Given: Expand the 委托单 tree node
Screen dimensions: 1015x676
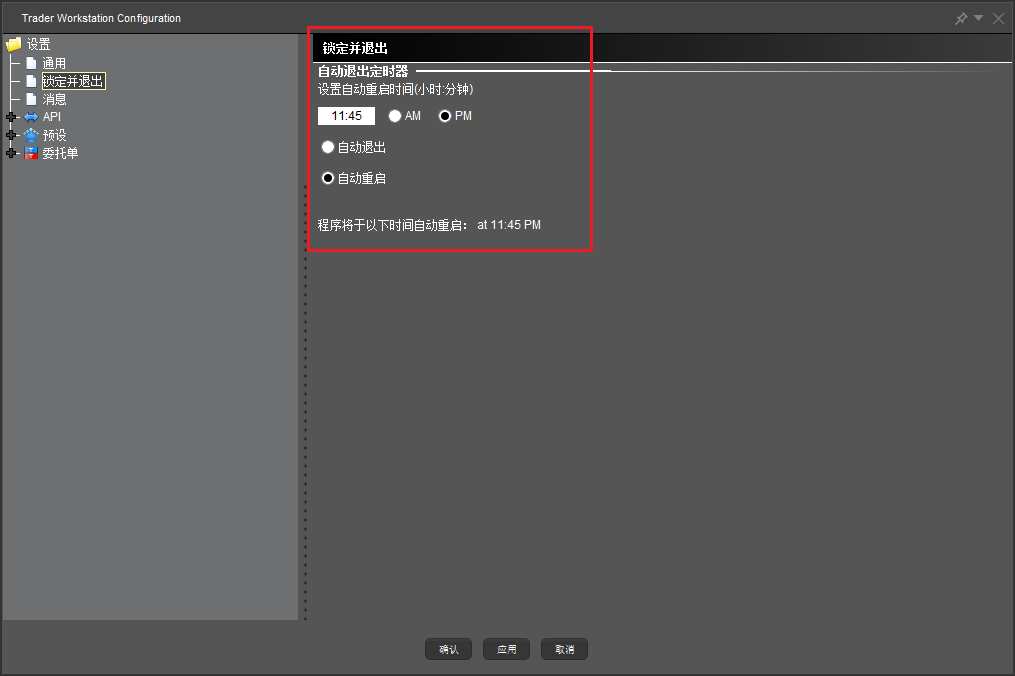Looking at the screenshot, I should [x=11, y=153].
